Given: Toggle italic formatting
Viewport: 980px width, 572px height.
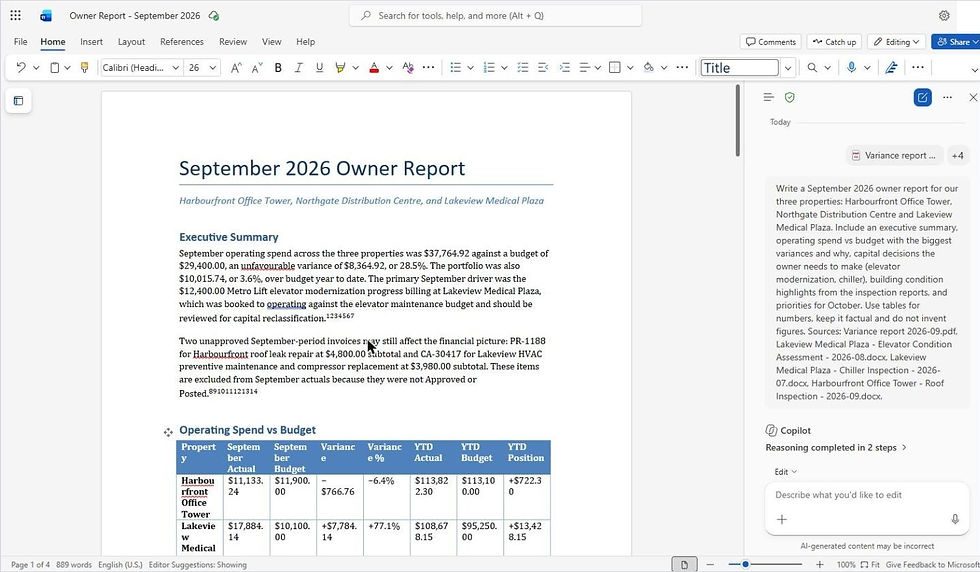Looking at the screenshot, I should coord(299,68).
